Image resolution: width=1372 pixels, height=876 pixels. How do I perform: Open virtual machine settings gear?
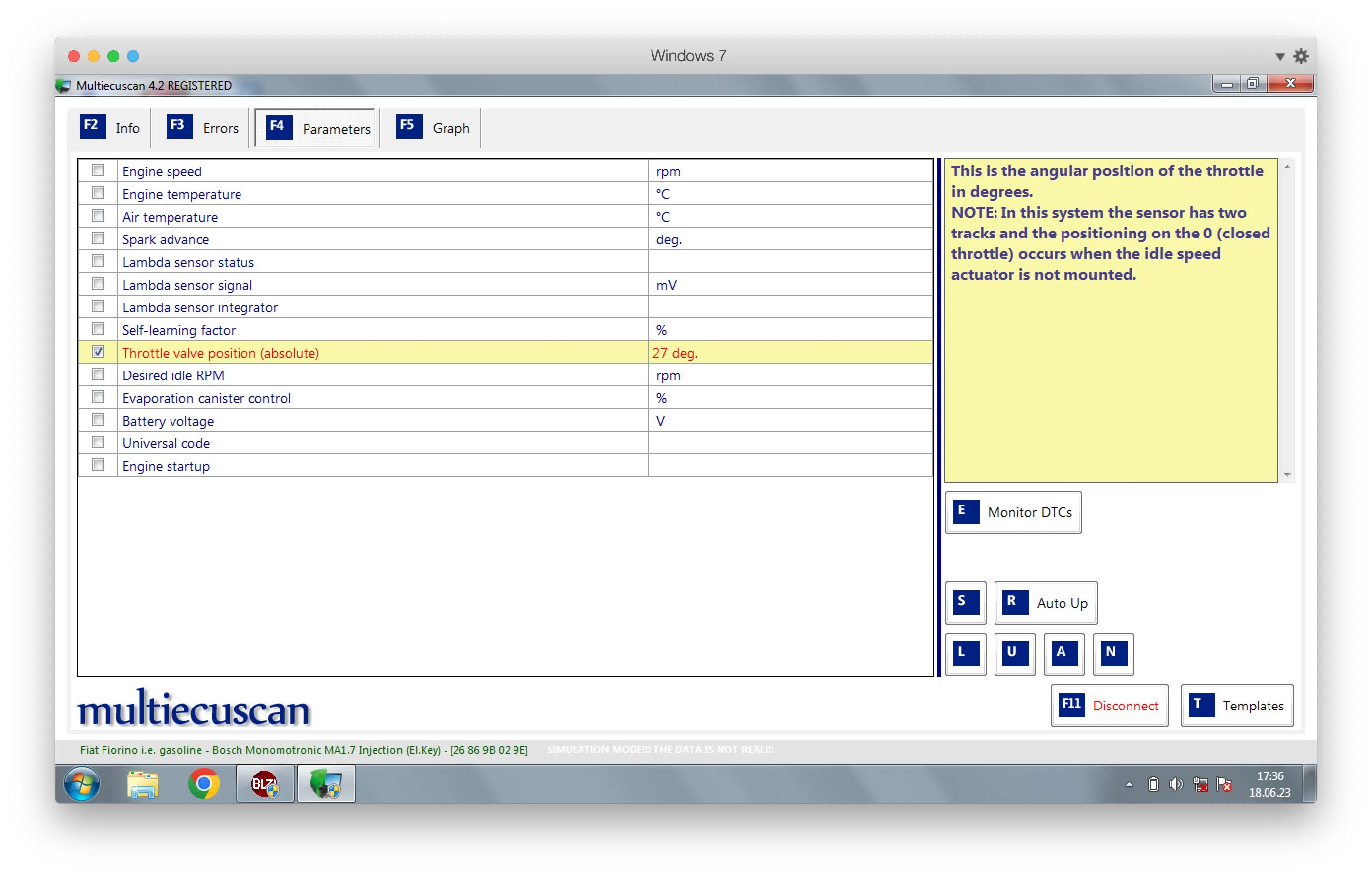pyautogui.click(x=1301, y=56)
